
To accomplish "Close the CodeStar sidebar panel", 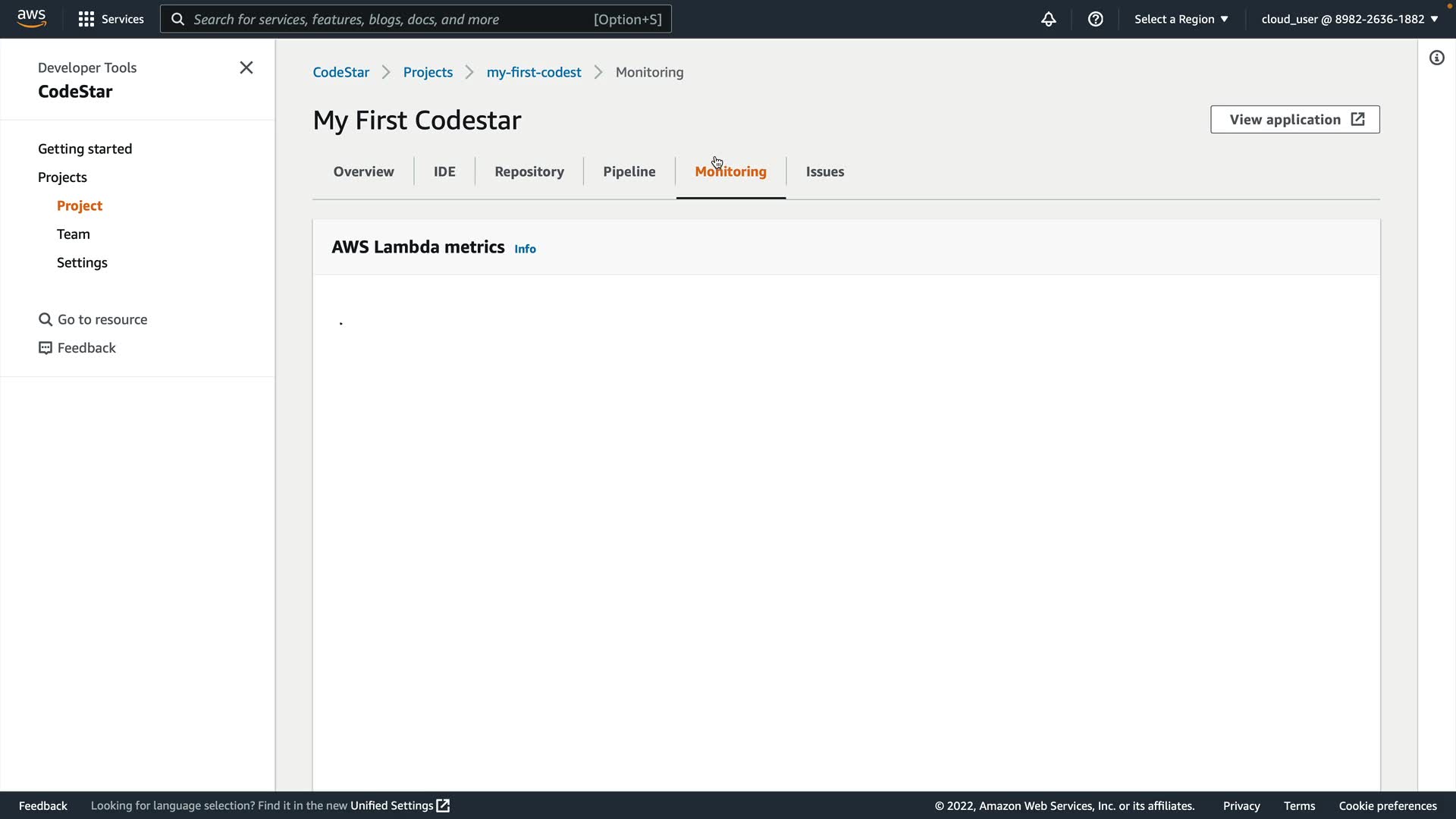I will point(246,67).
